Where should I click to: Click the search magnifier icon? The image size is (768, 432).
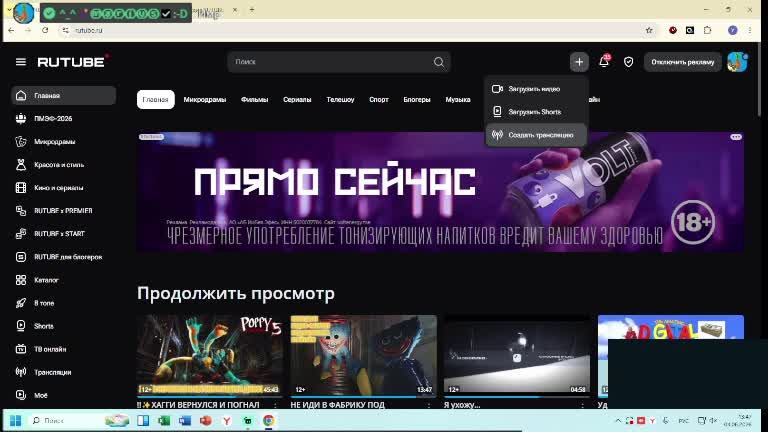coord(439,62)
